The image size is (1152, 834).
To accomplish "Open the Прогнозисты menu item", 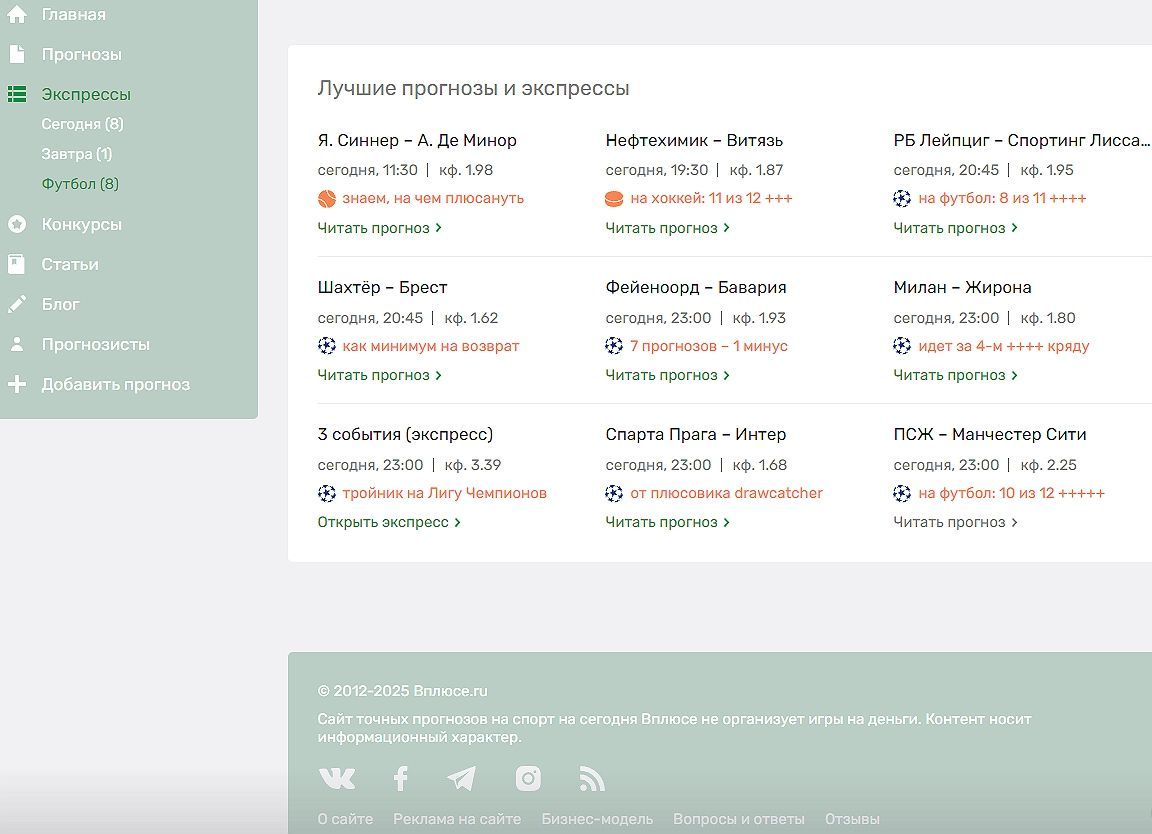I will 96,344.
